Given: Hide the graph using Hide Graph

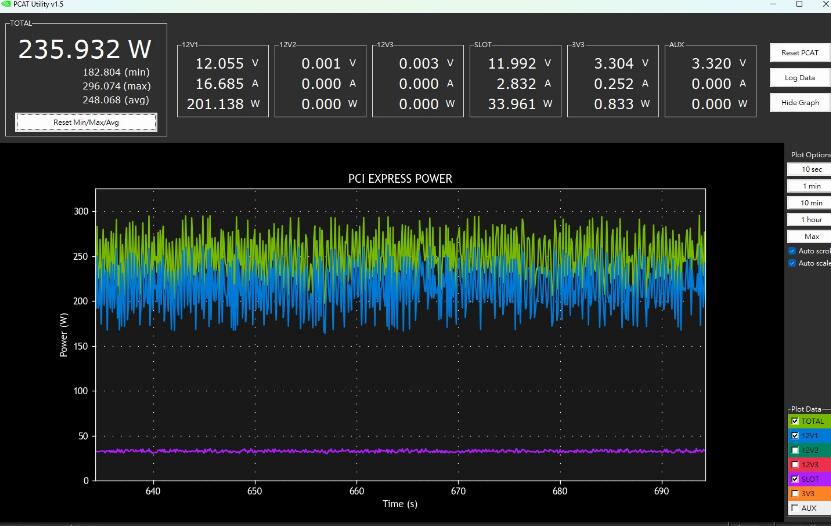Looking at the screenshot, I should coord(799,102).
